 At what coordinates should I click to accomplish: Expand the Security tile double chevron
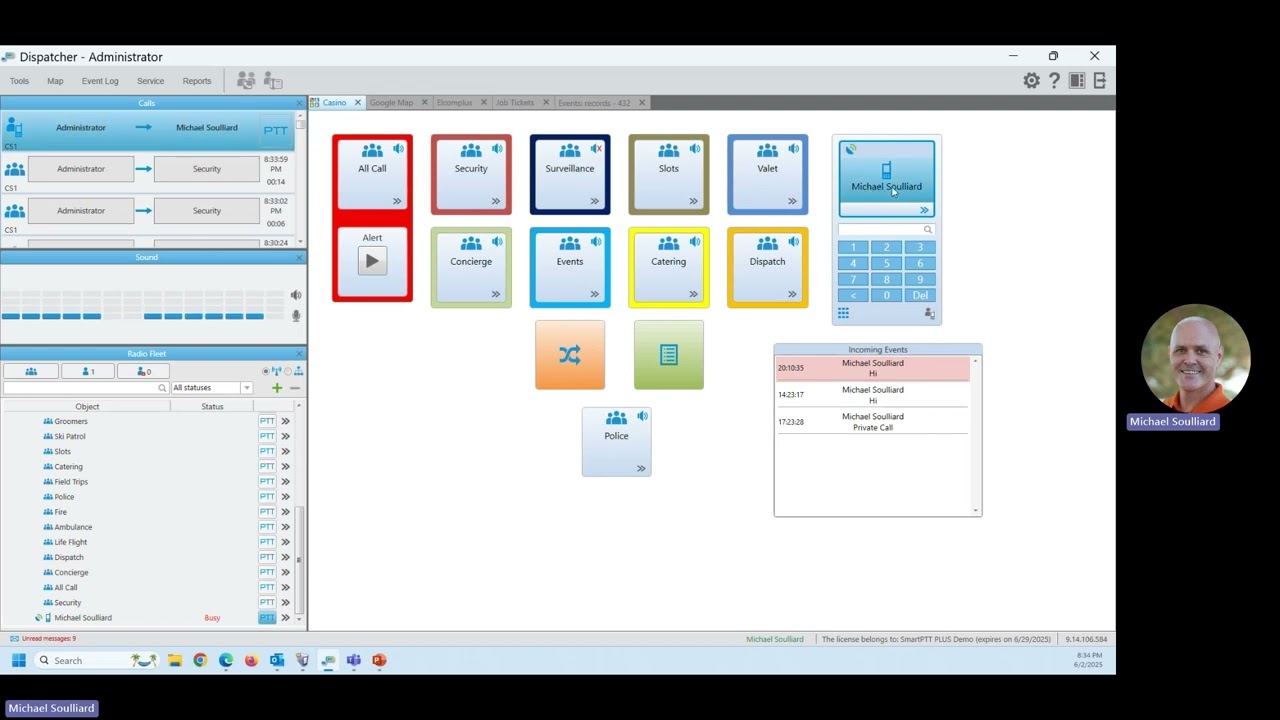click(x=496, y=201)
